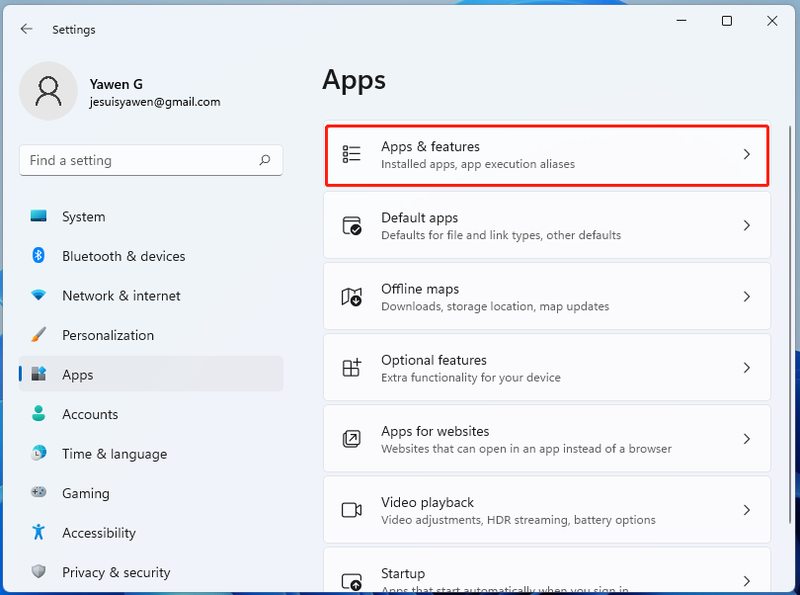The width and height of the screenshot is (800, 595).
Task: Open Bluetooth & devices category
Action: point(151,256)
